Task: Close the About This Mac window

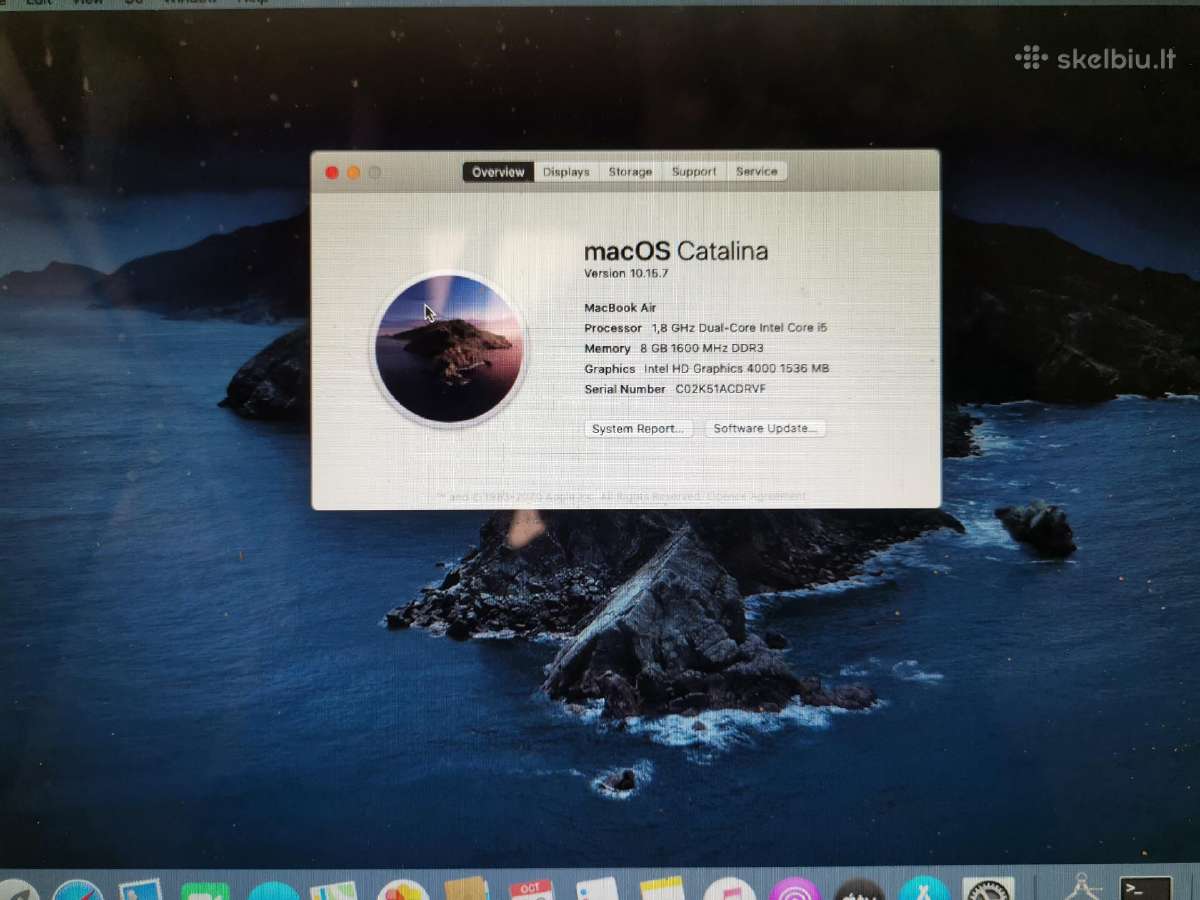Action: point(332,173)
